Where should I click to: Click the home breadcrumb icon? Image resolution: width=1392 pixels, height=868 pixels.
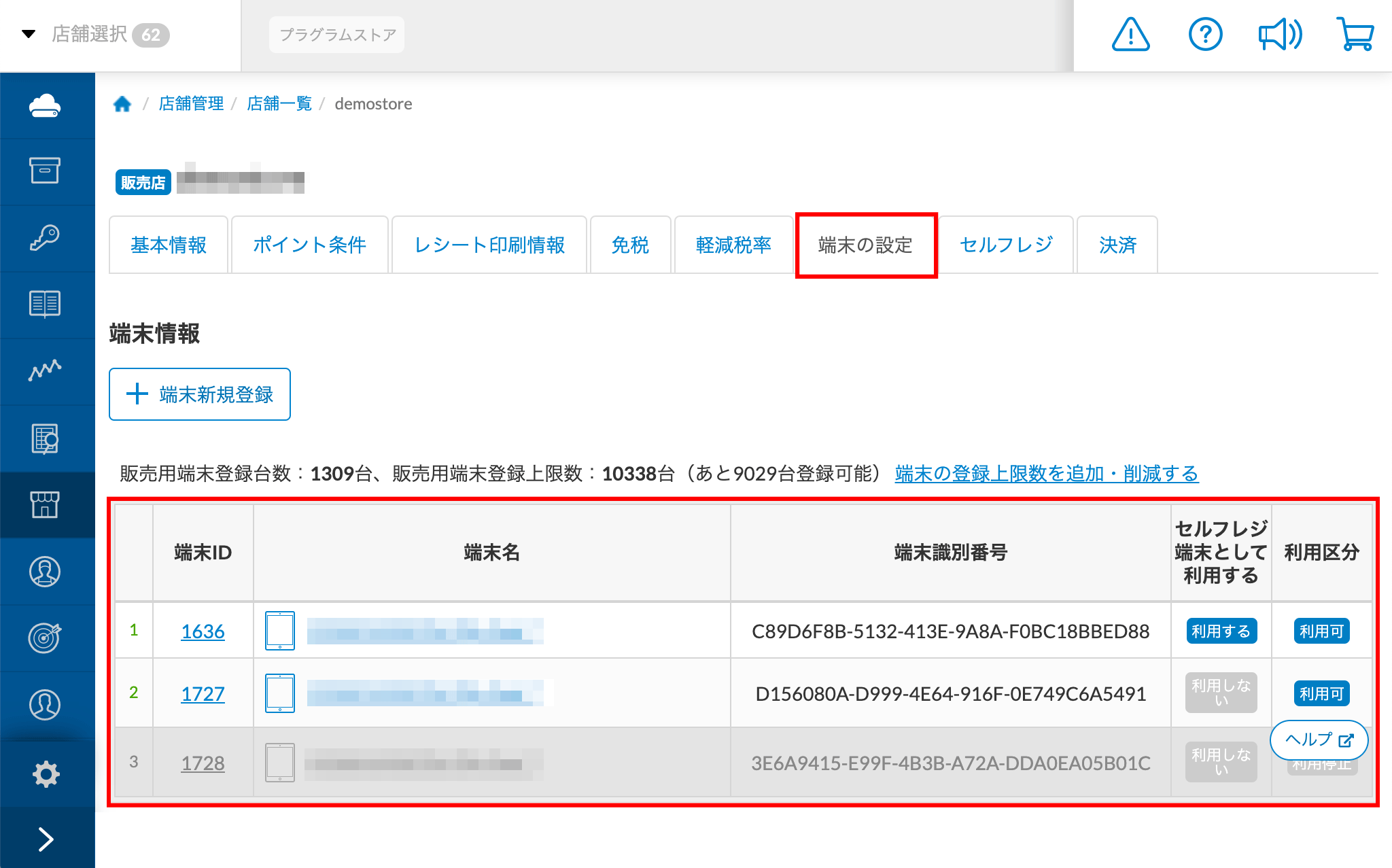click(122, 104)
